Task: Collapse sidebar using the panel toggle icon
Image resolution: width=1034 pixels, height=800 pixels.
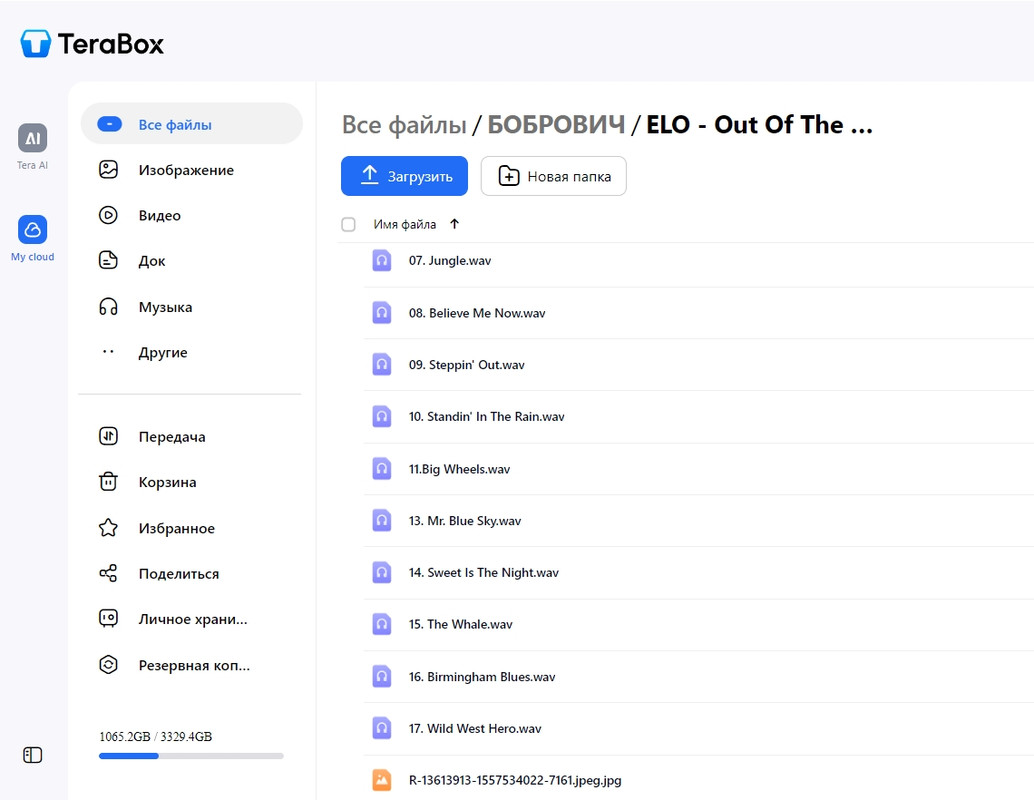Action: (x=32, y=755)
